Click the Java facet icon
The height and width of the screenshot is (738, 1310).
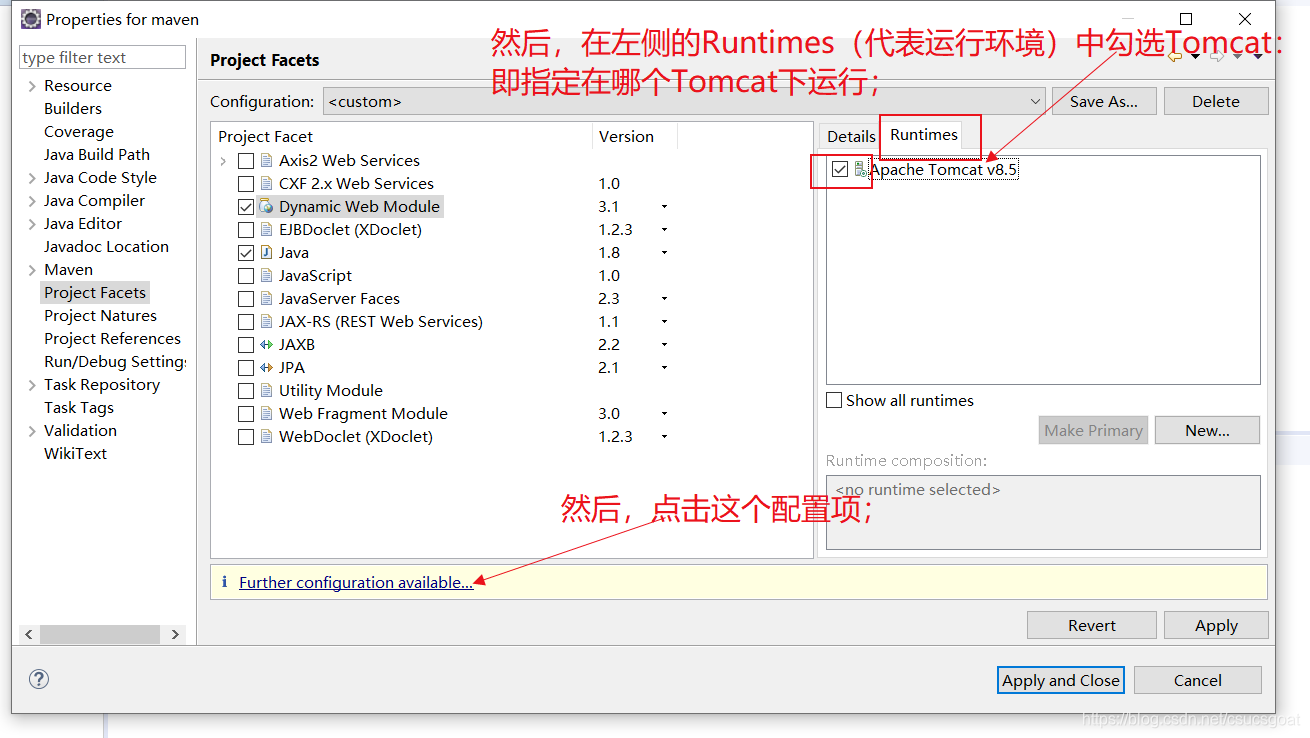266,253
